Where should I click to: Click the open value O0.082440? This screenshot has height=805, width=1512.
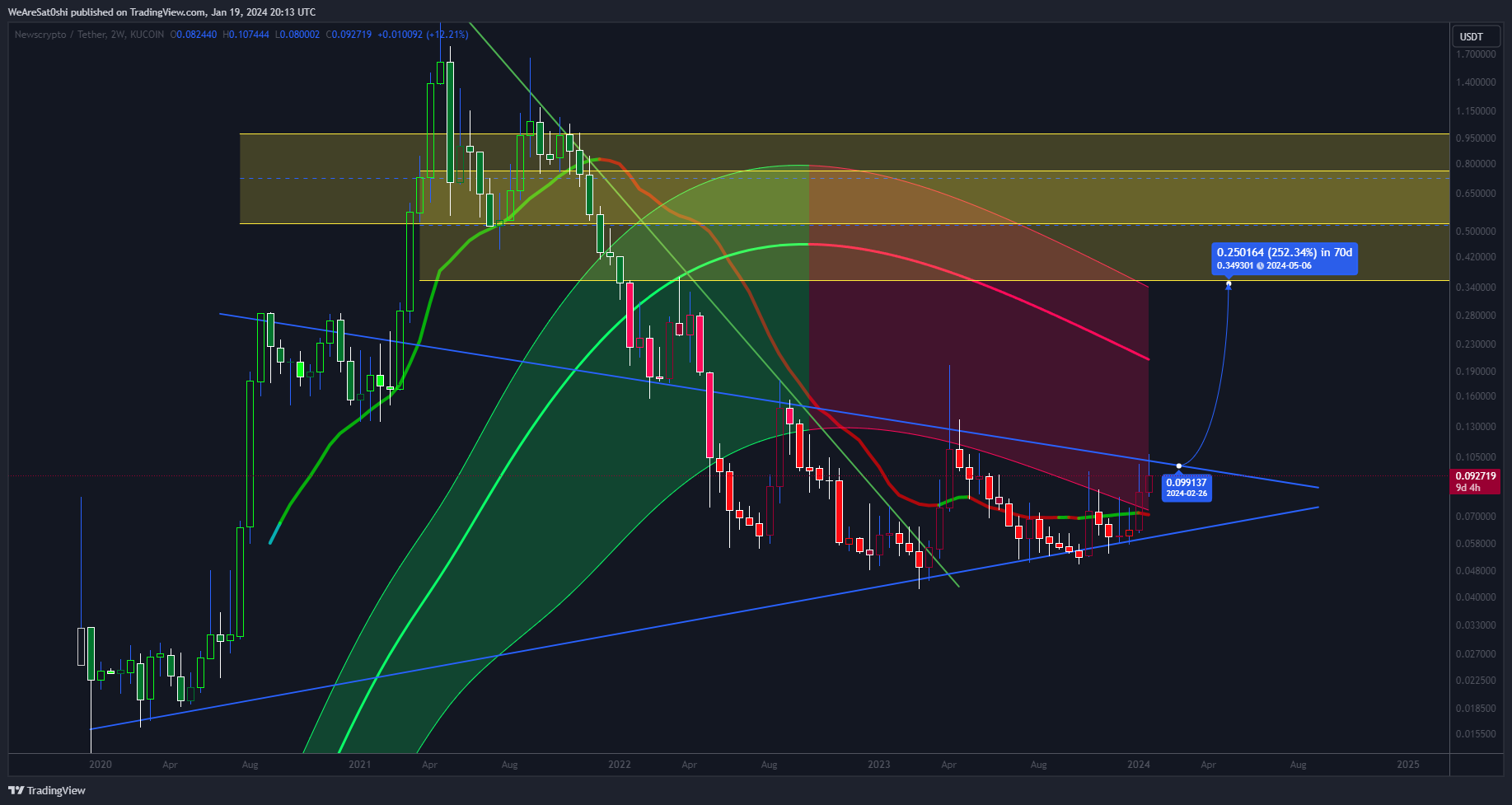[x=194, y=35]
